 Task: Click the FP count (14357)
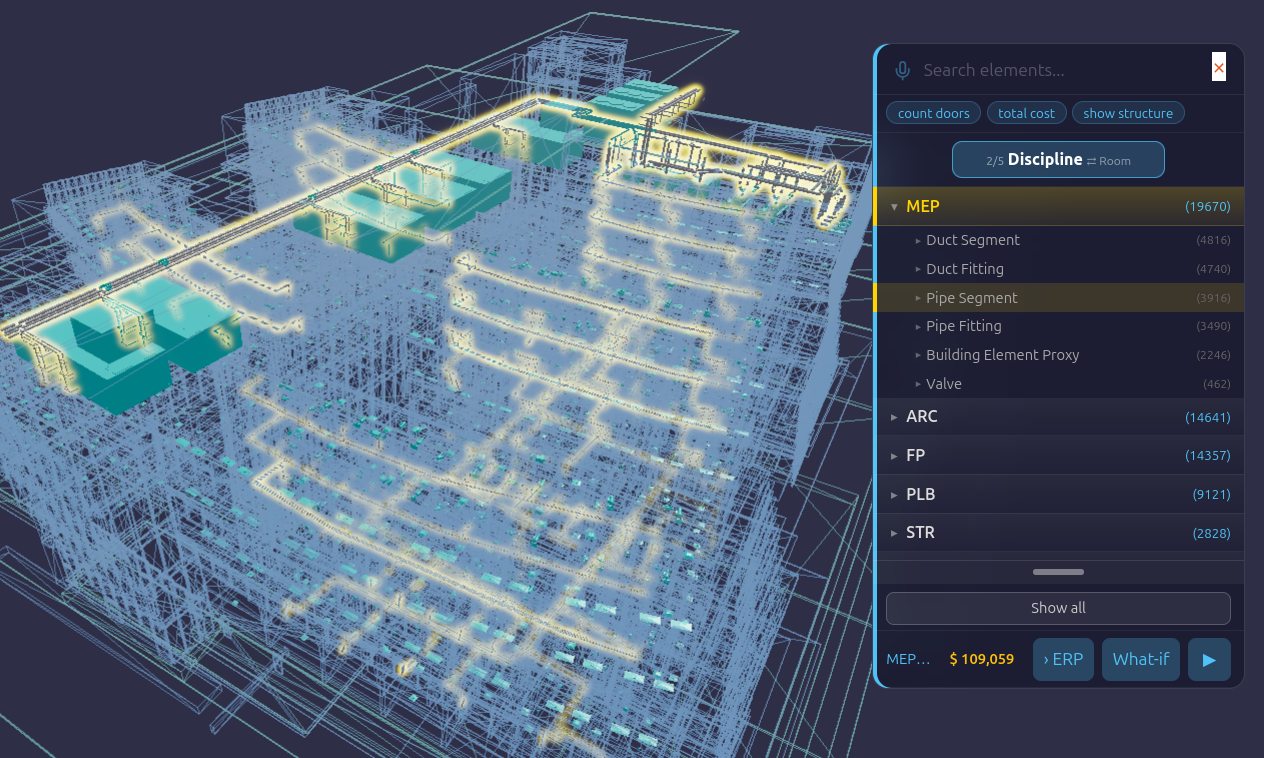(1208, 455)
